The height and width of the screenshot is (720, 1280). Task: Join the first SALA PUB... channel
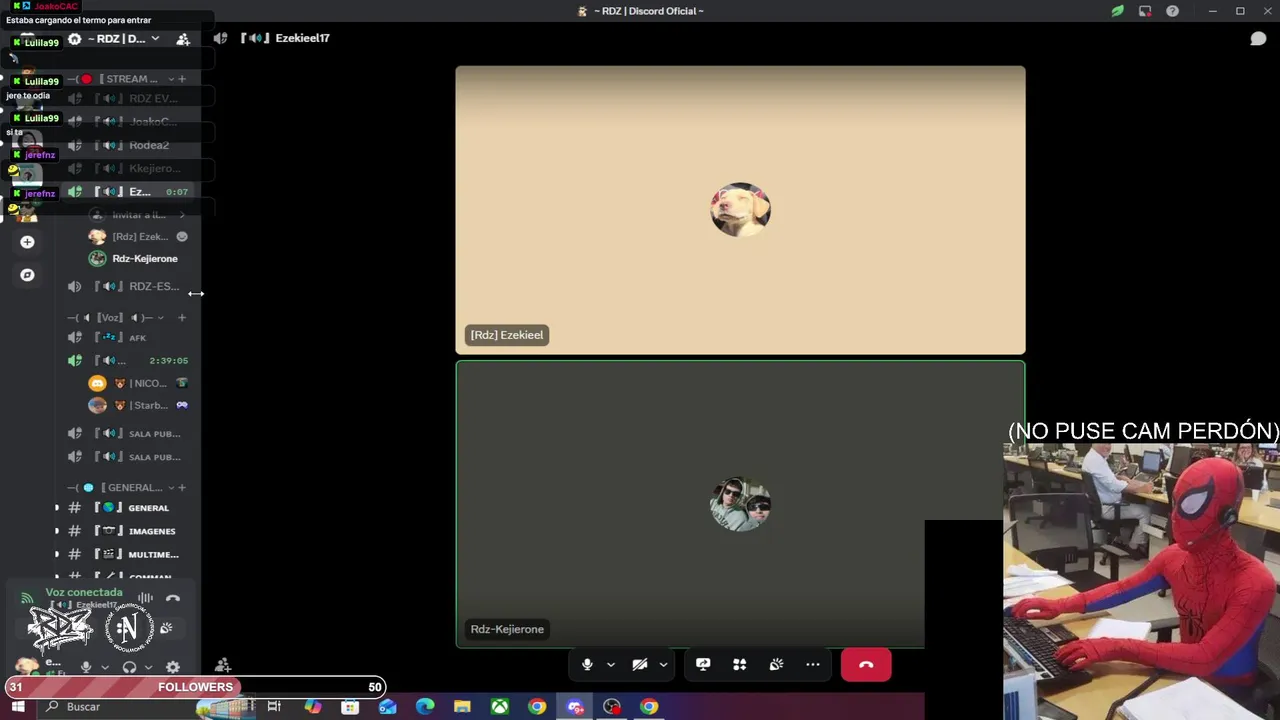pyautogui.click(x=130, y=434)
